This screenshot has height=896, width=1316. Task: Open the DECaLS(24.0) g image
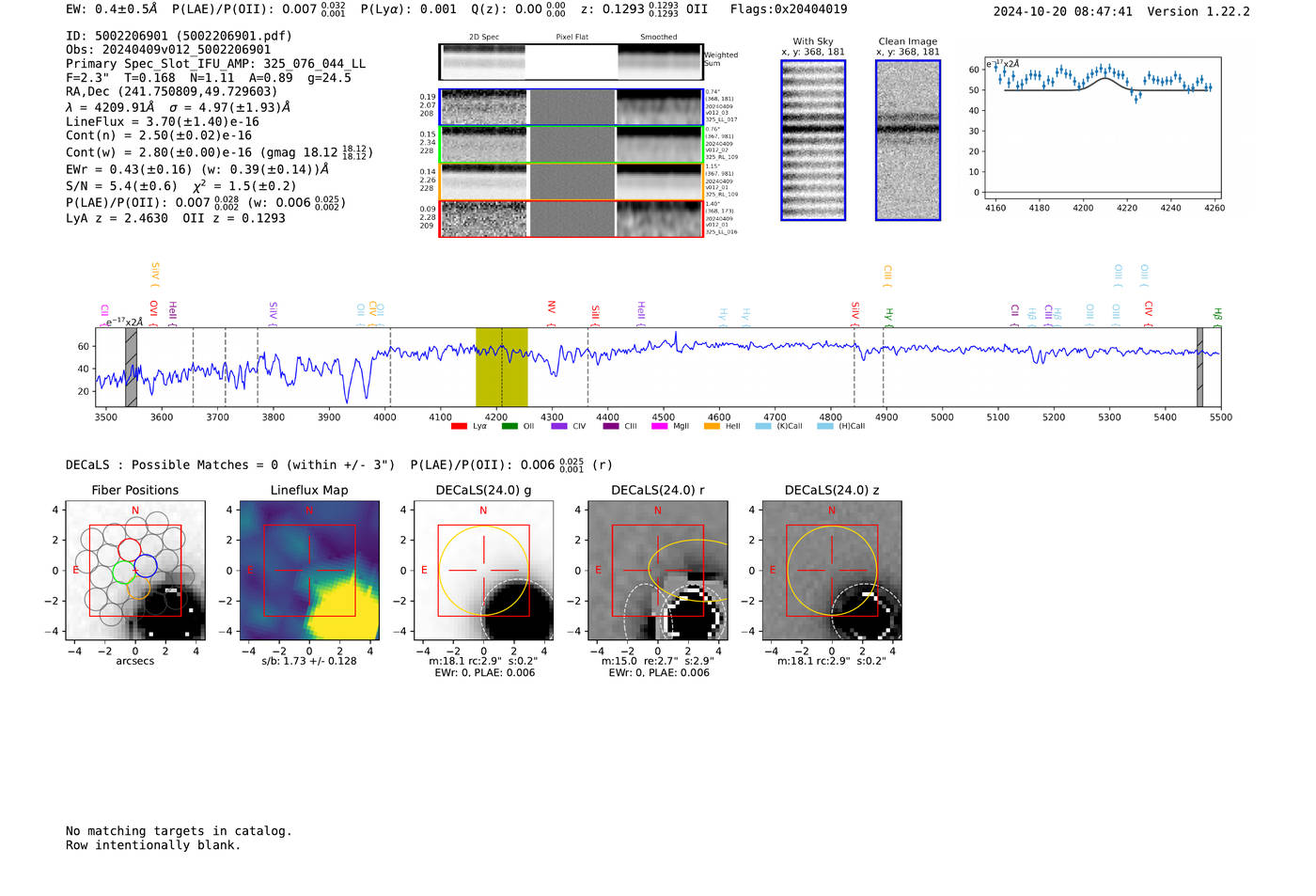point(484,571)
